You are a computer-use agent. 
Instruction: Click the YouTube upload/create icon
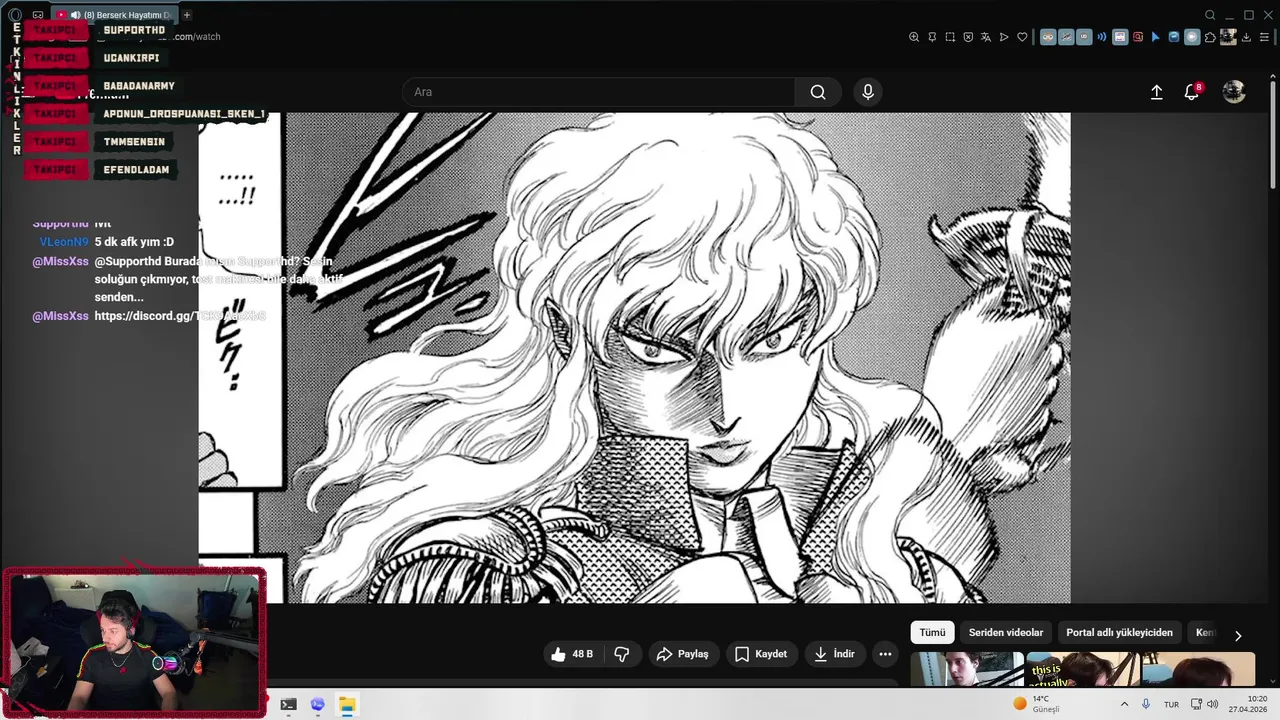point(1156,92)
